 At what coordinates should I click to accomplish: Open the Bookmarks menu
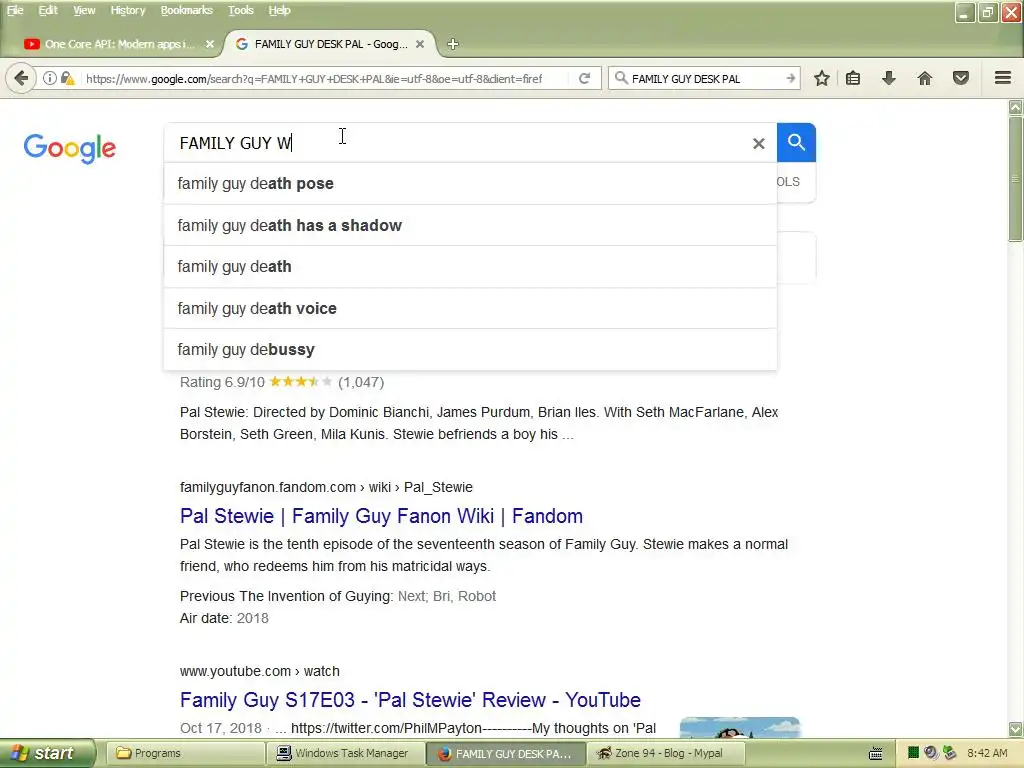pos(187,10)
